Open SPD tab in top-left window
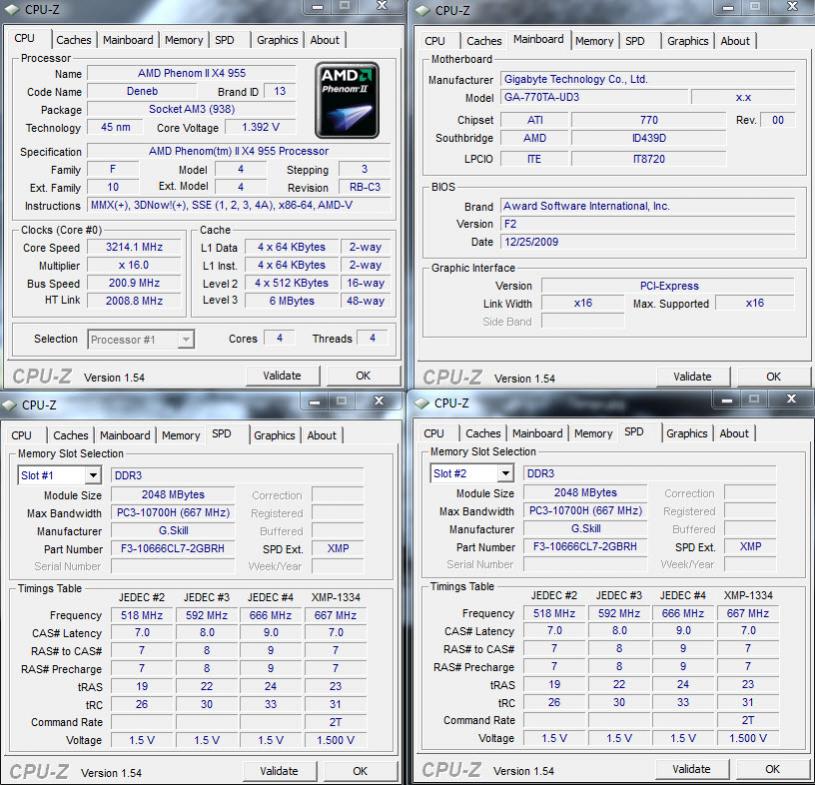 coord(225,40)
